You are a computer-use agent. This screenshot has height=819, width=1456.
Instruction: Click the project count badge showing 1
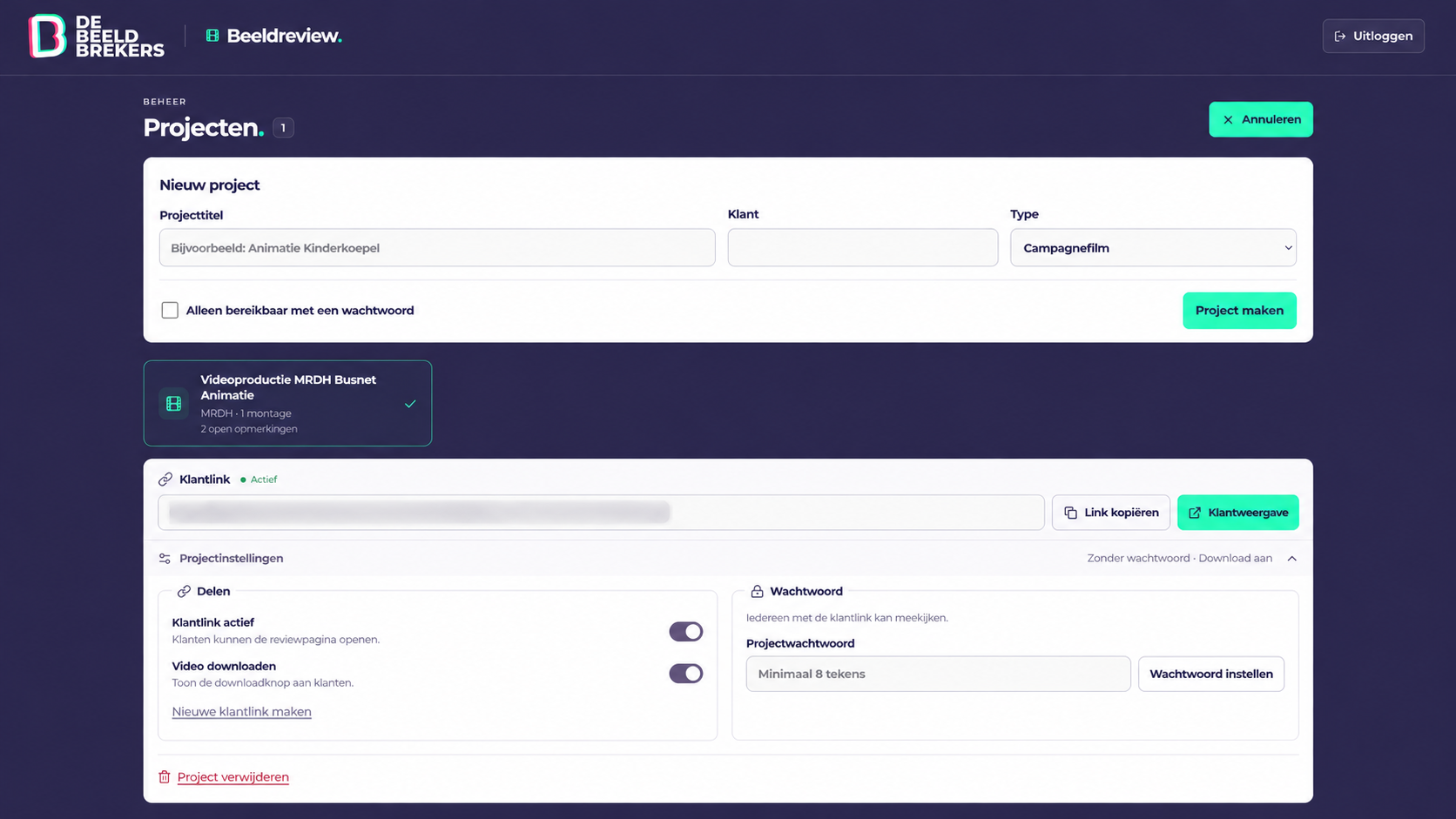(283, 128)
